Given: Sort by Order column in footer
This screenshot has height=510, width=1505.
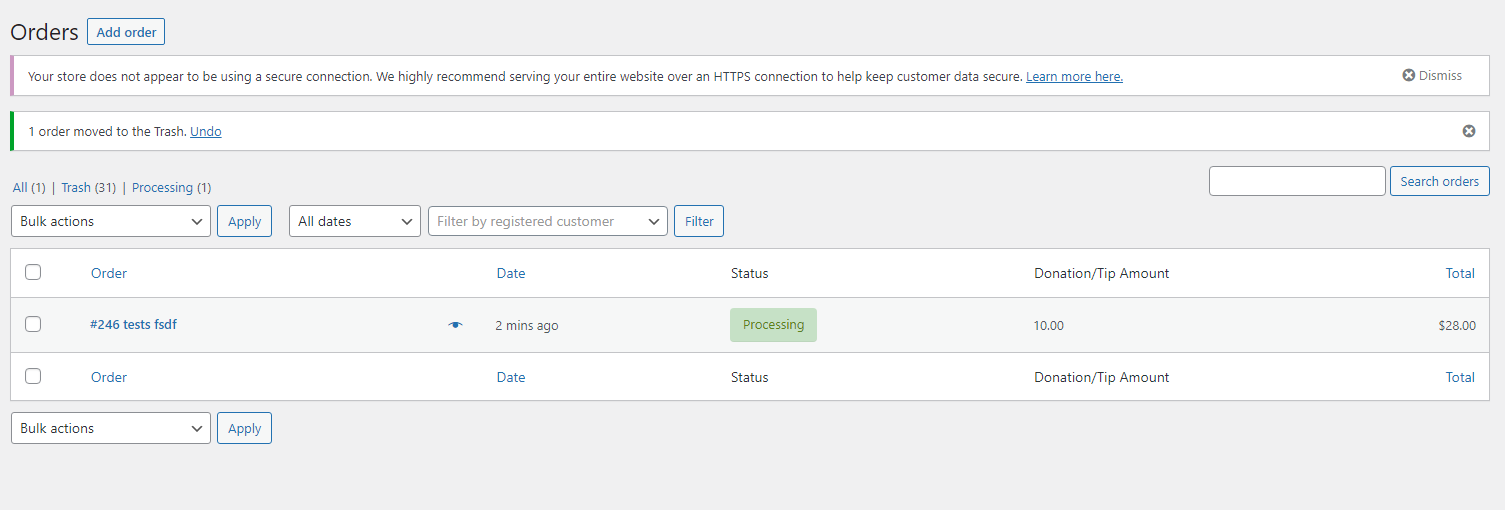Looking at the screenshot, I should tap(109, 377).
